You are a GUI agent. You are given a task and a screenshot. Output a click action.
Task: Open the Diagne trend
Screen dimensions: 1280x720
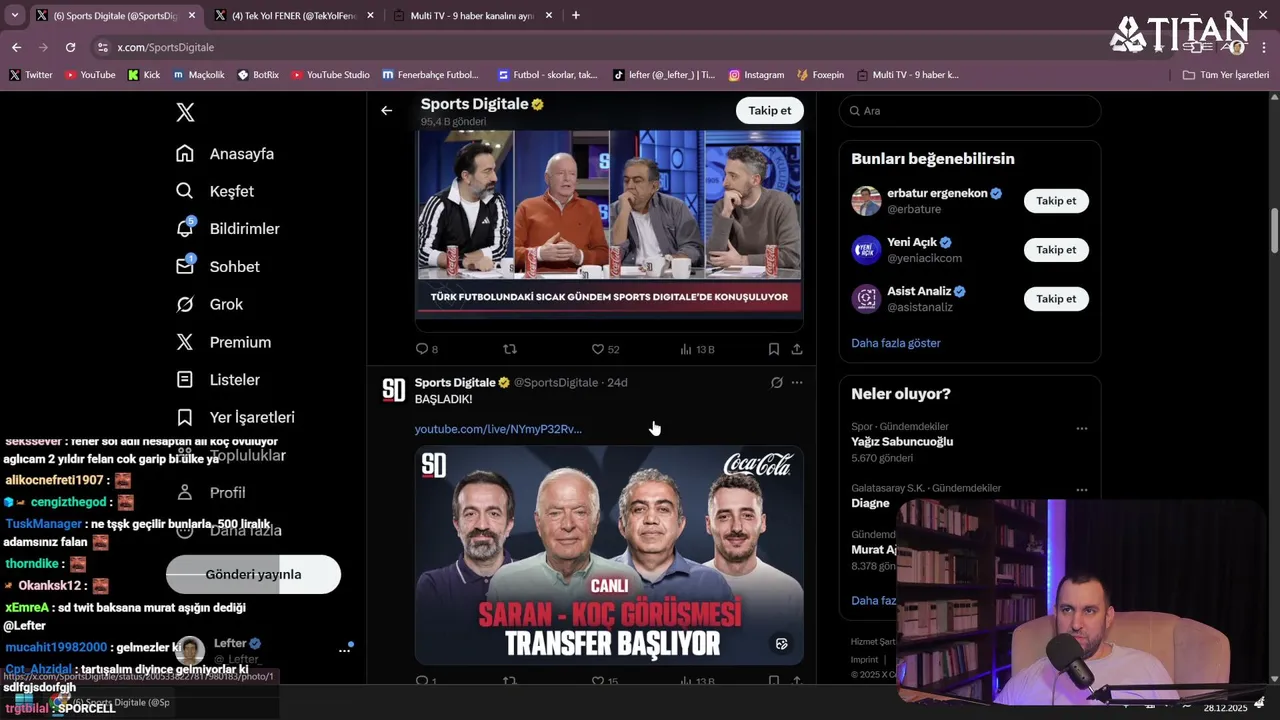point(870,504)
